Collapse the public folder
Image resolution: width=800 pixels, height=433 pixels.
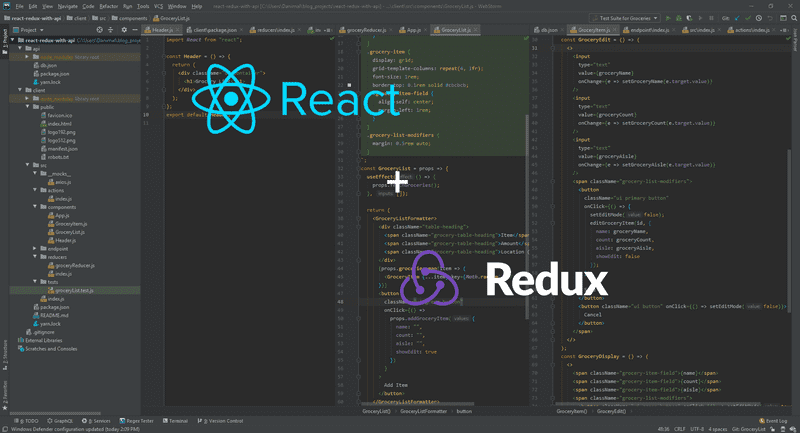click(x=28, y=107)
